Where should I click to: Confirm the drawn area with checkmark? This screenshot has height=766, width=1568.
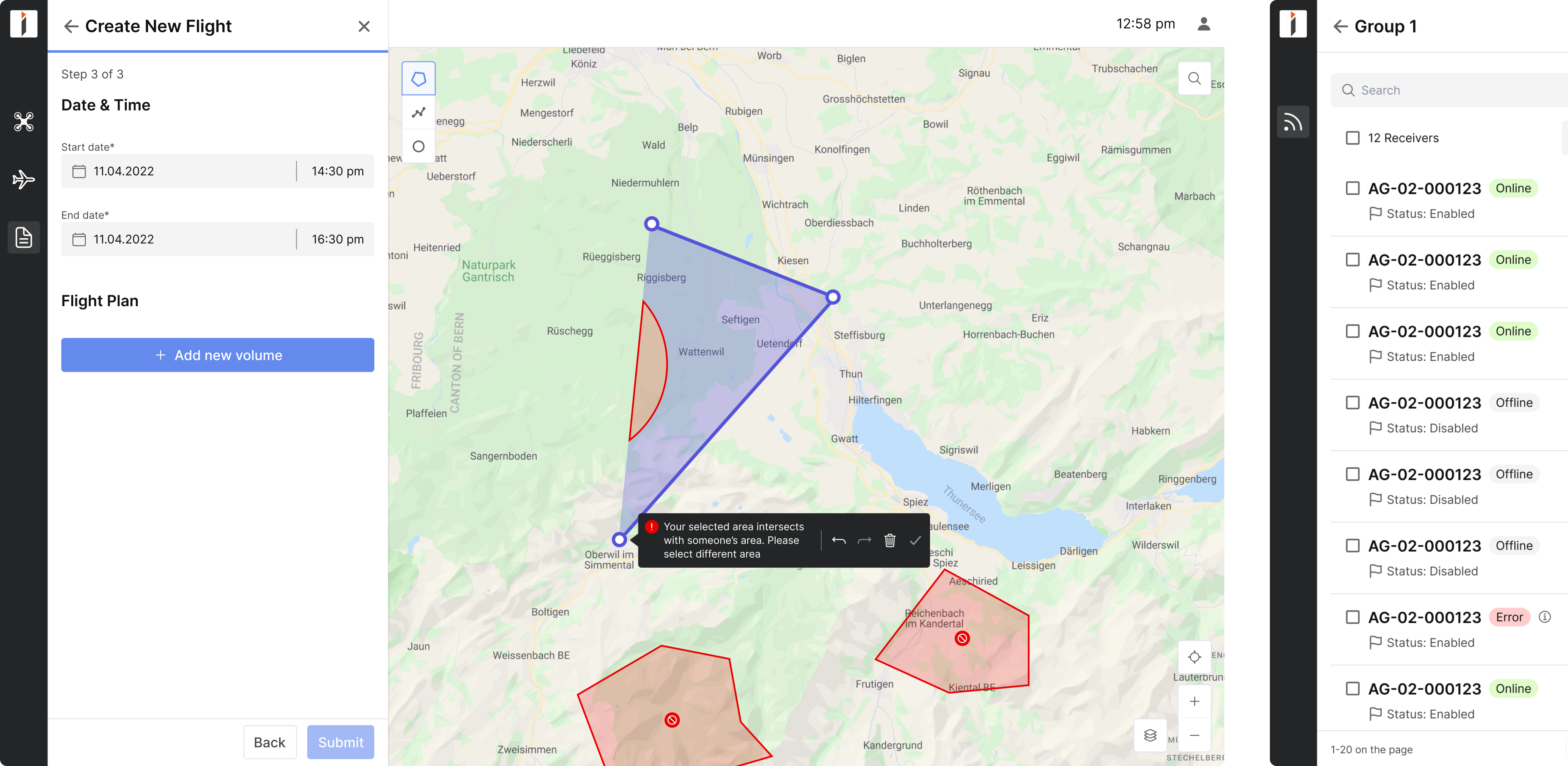(x=915, y=540)
